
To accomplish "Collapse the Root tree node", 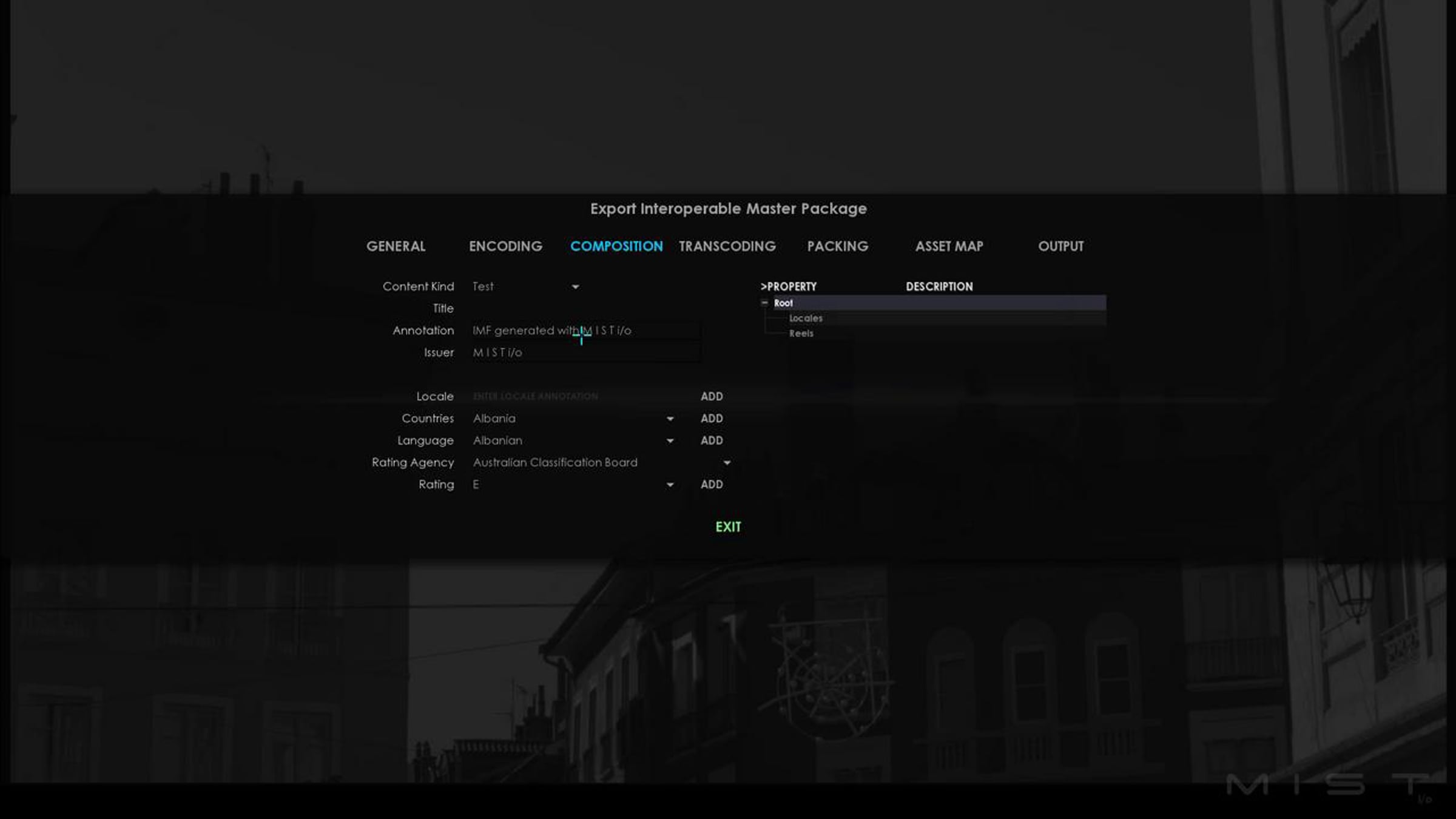I will coord(764,303).
